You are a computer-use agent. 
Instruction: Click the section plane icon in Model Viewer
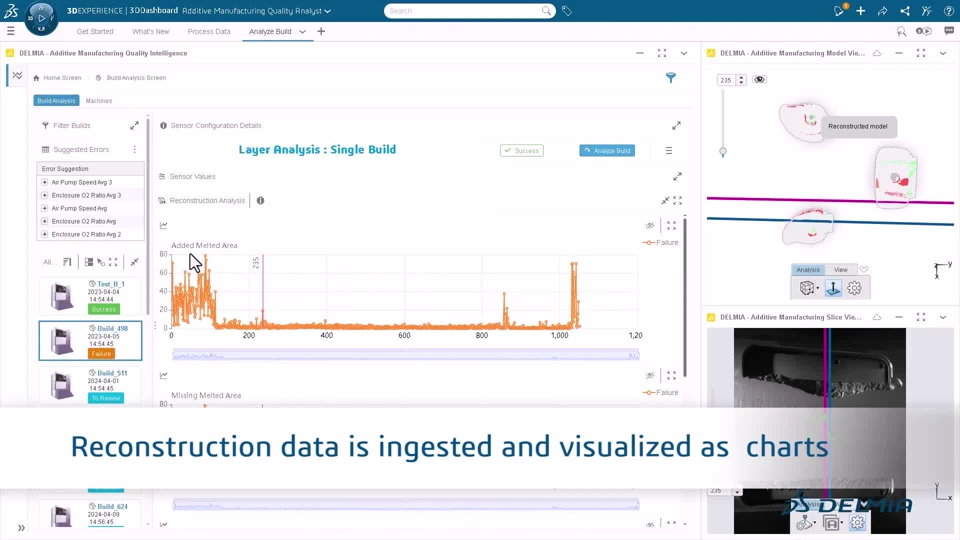click(x=833, y=288)
